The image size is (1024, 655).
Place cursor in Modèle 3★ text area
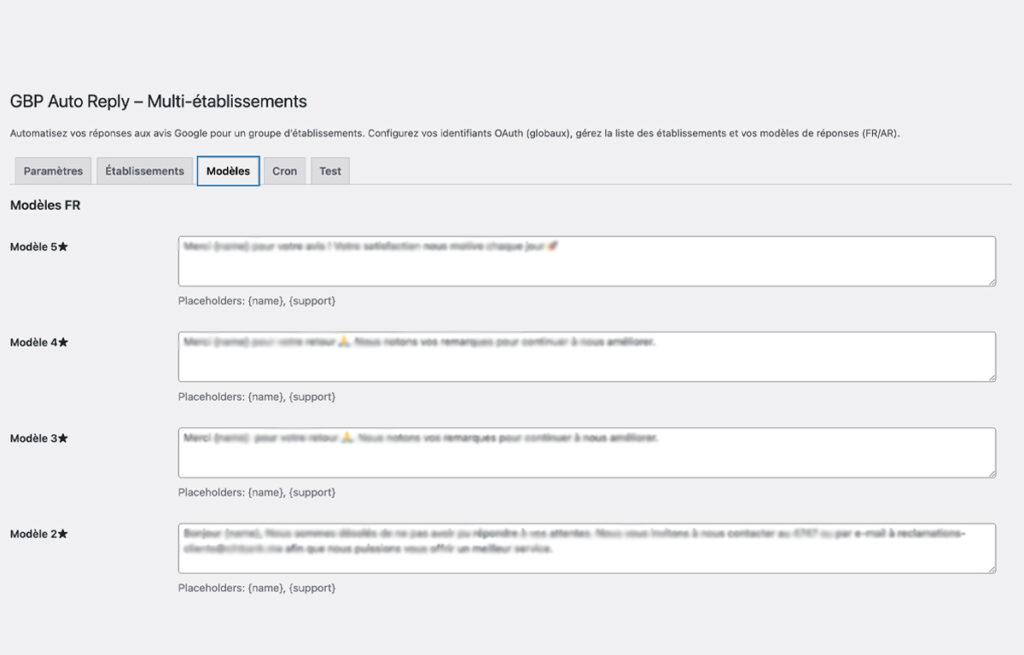click(586, 453)
